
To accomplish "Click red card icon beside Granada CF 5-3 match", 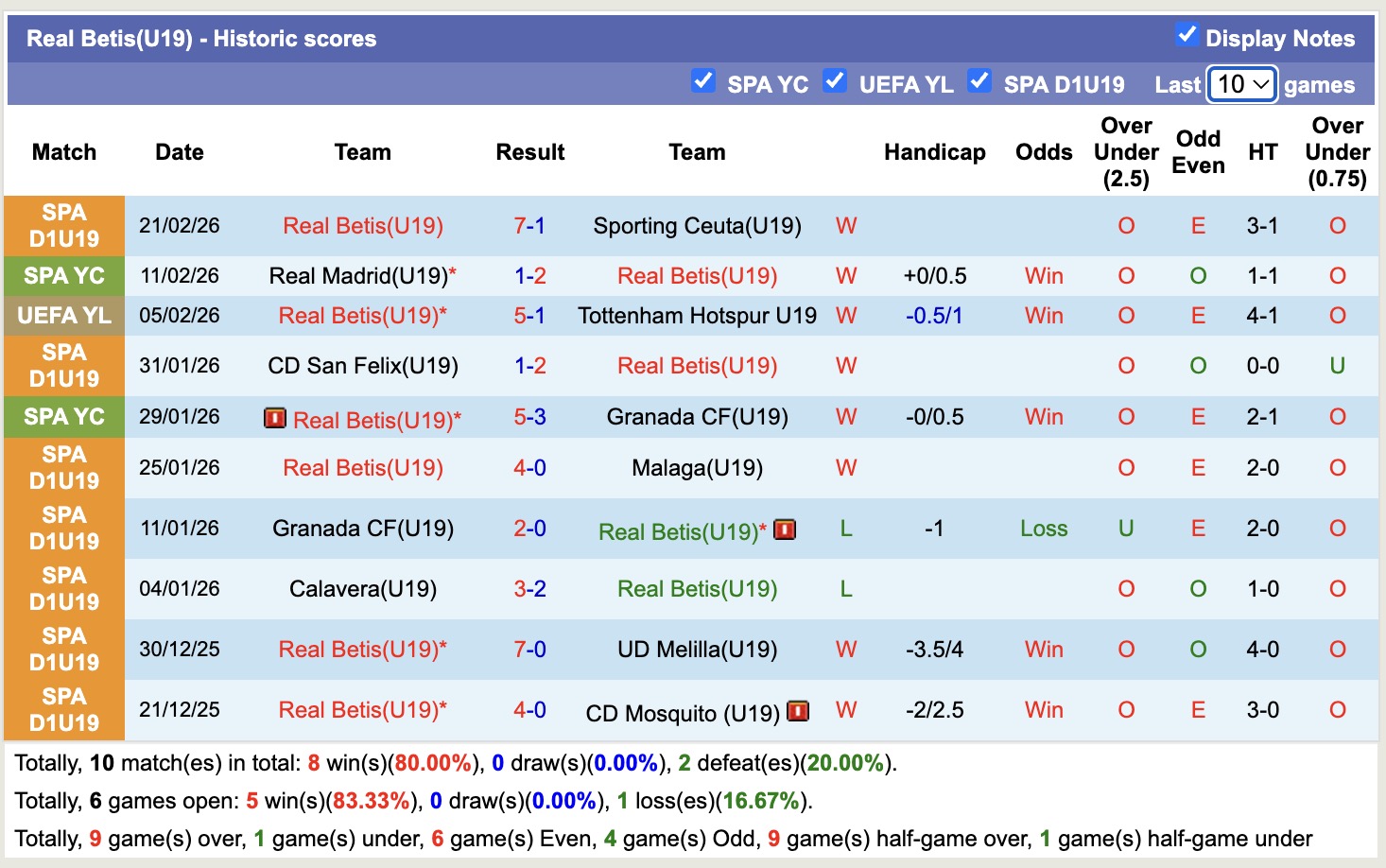I will pyautogui.click(x=274, y=417).
